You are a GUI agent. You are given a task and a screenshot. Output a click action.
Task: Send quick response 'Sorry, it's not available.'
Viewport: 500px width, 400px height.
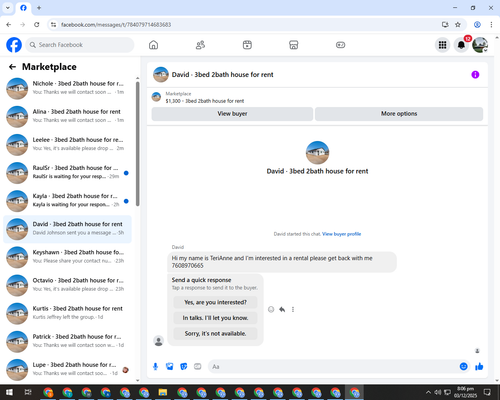(x=215, y=334)
